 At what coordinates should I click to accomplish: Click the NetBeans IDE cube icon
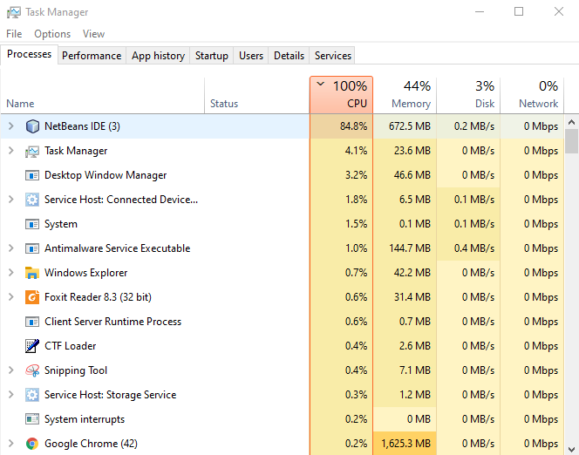click(x=32, y=126)
